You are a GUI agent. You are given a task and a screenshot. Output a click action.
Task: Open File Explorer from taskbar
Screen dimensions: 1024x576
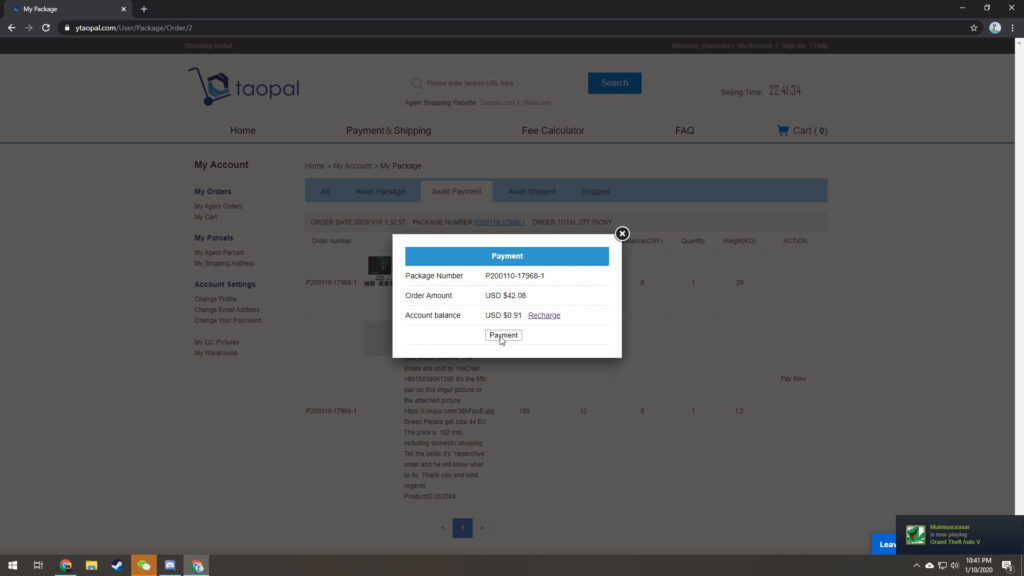[91, 566]
